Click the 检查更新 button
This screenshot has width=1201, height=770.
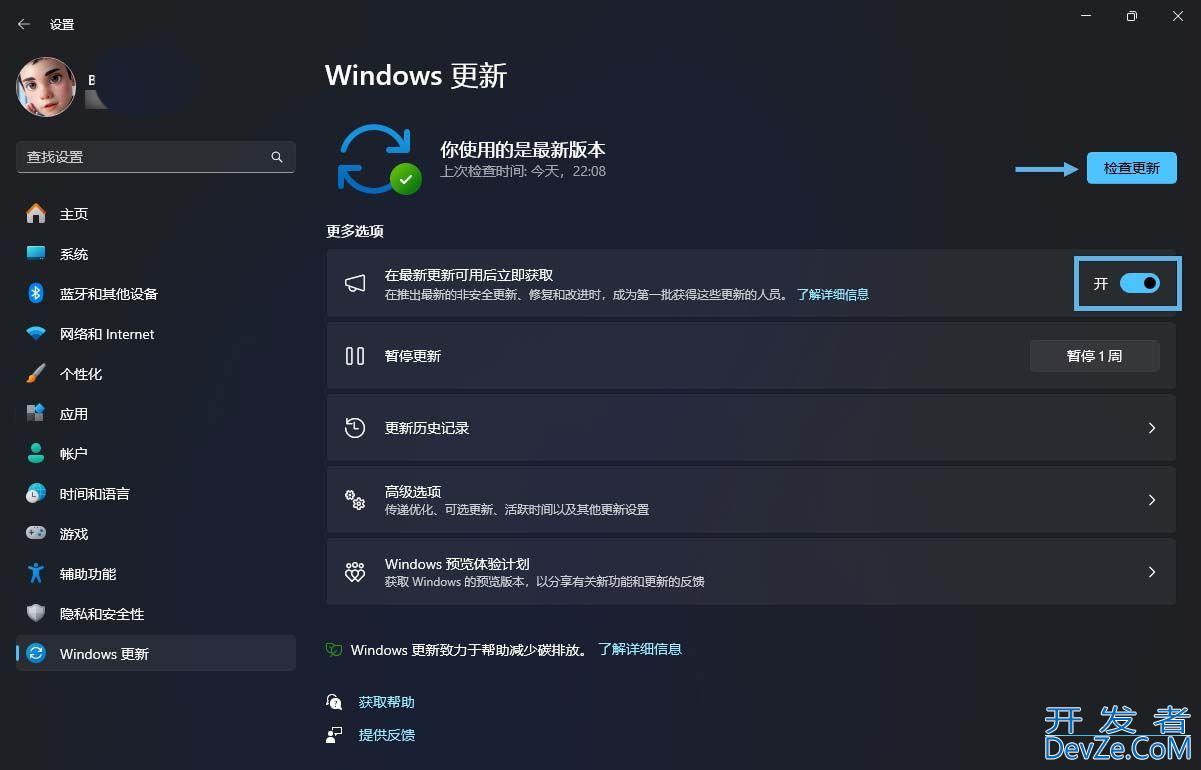[1131, 168]
